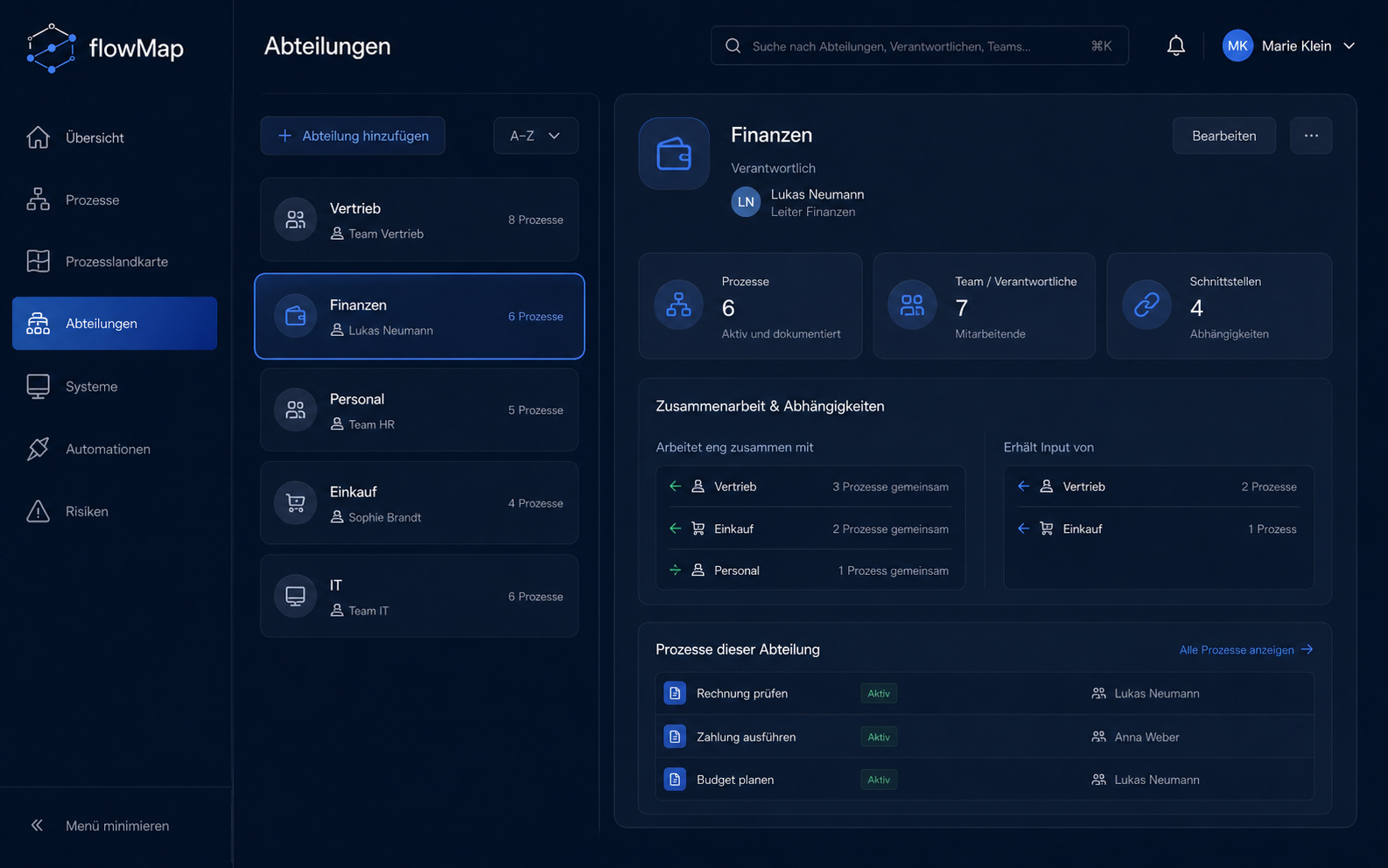Click the 4 Abhängigkeiten Schnittstellen value

(x=1196, y=308)
